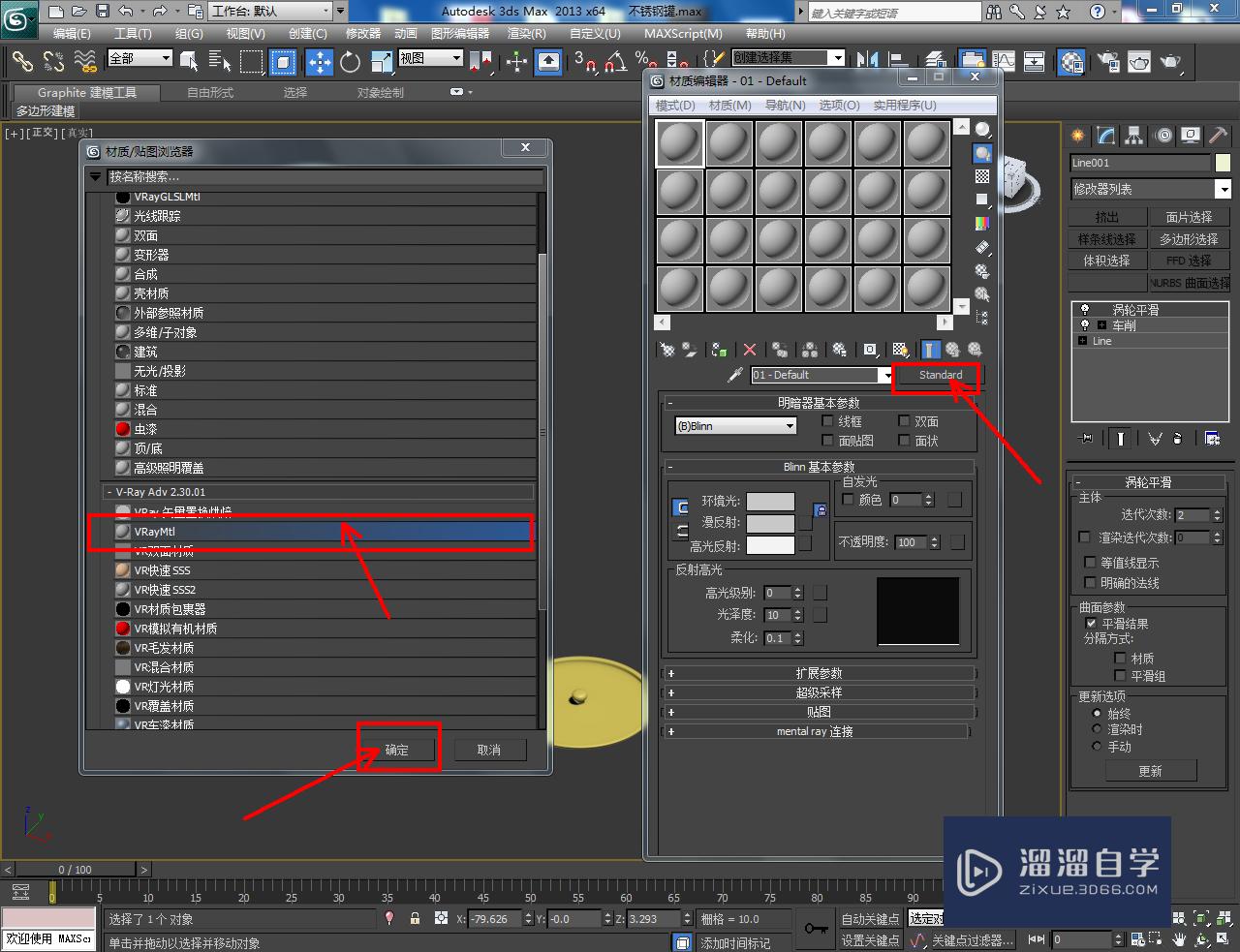
Task: Toggle selection lock padlock in status bar
Action: point(415,918)
